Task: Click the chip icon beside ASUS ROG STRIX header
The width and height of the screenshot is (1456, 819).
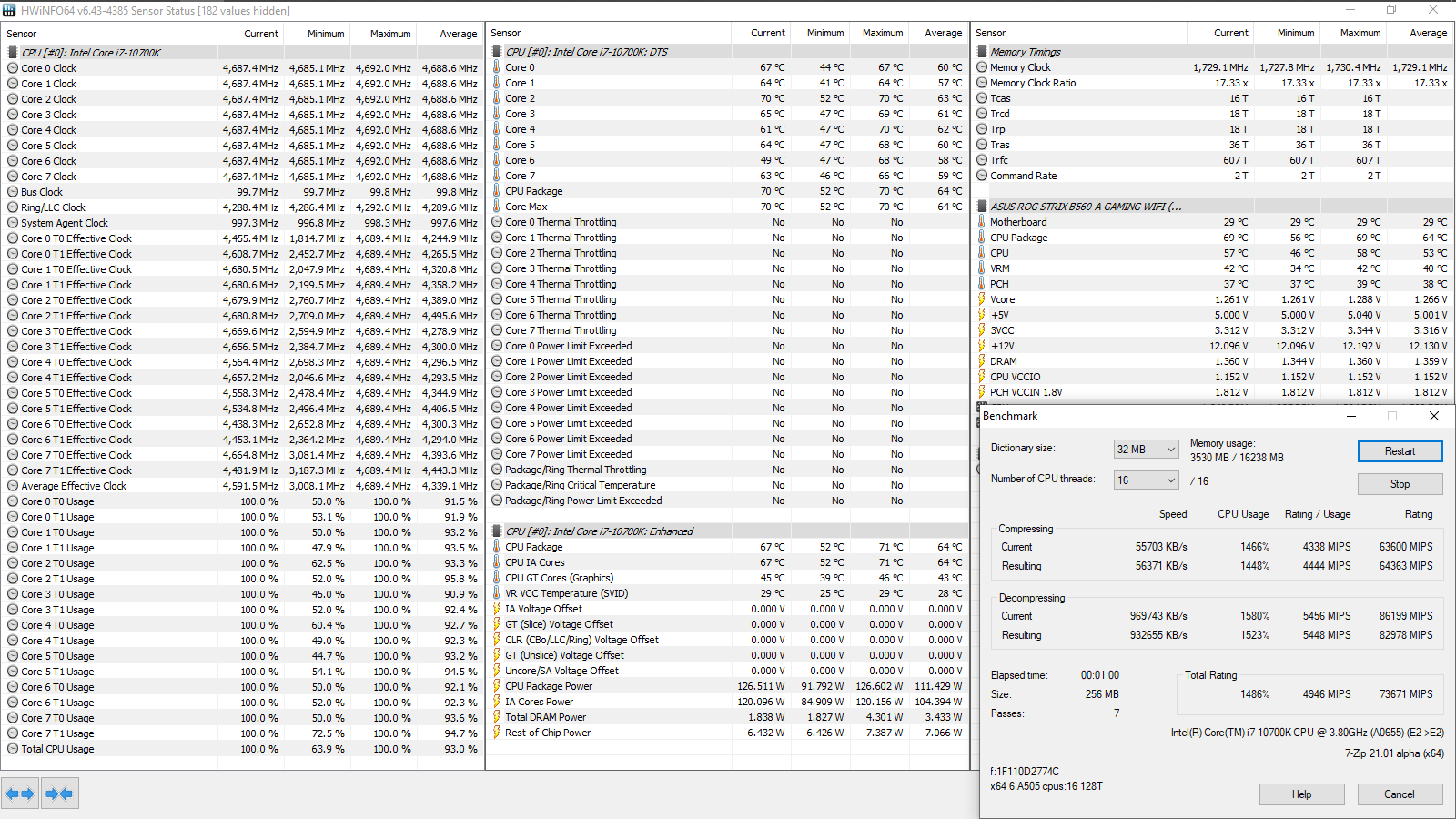Action: point(982,207)
